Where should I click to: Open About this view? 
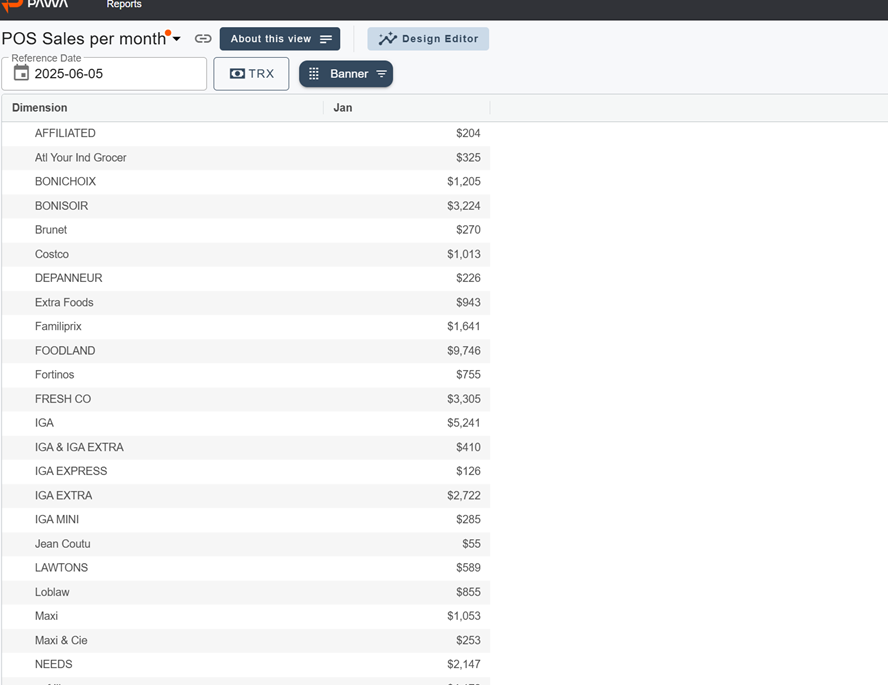tap(280, 38)
